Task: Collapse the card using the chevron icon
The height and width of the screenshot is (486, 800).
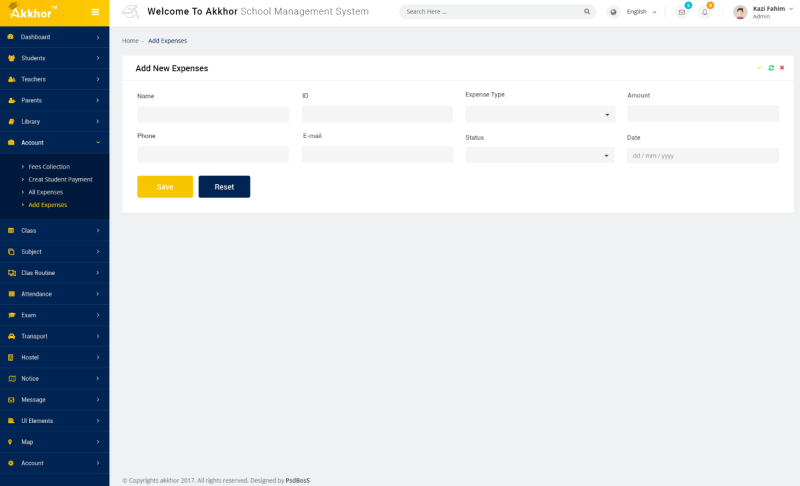Action: pos(759,68)
